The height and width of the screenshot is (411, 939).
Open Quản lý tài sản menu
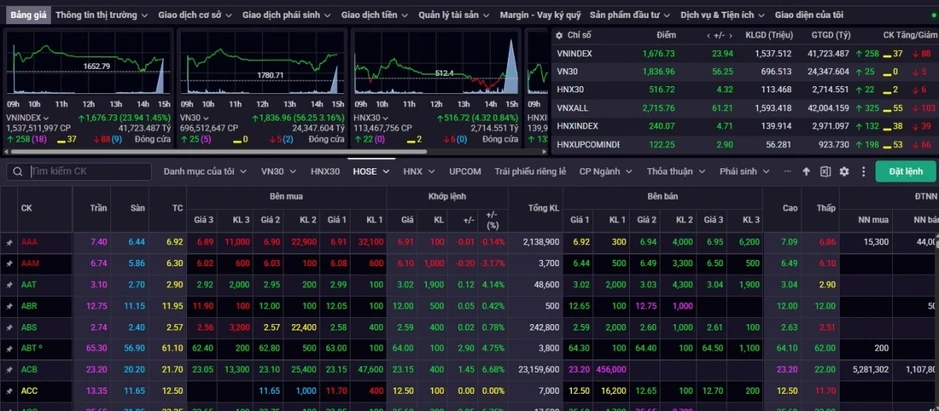click(454, 15)
